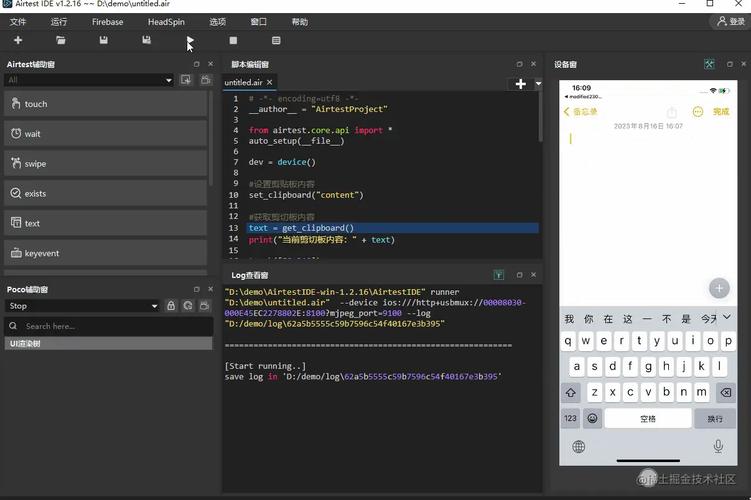Viewport: 751px width, 500px height.
Task: Float the Airtest assistant panel
Action: 196,64
